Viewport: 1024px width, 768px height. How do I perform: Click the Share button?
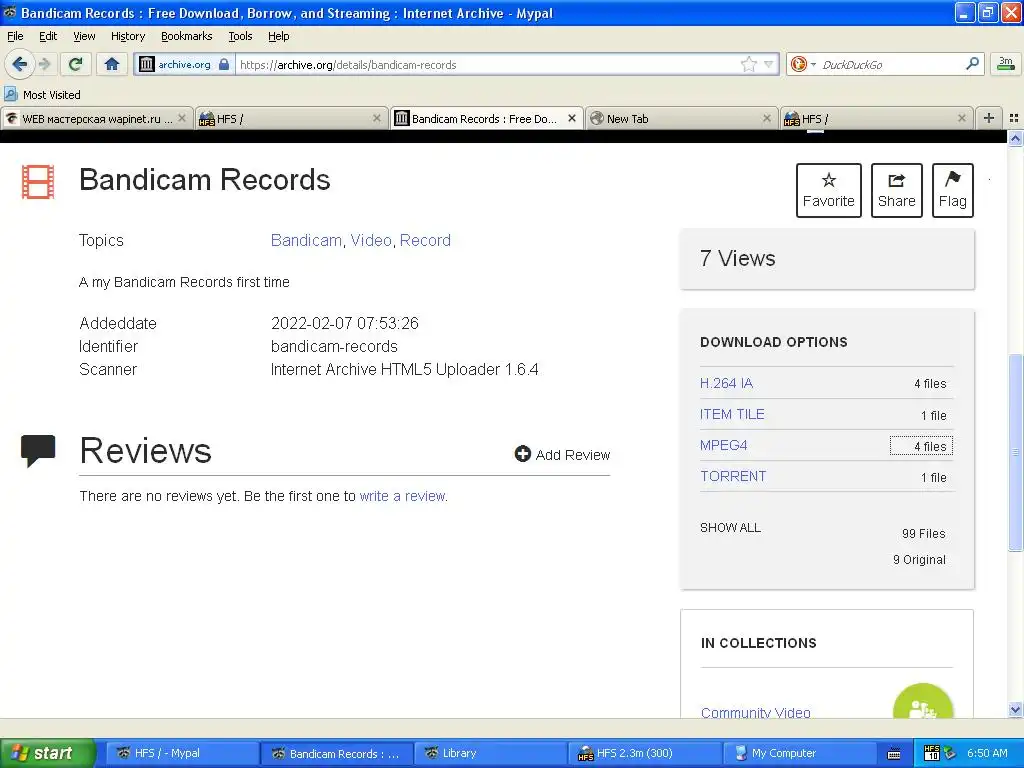896,190
